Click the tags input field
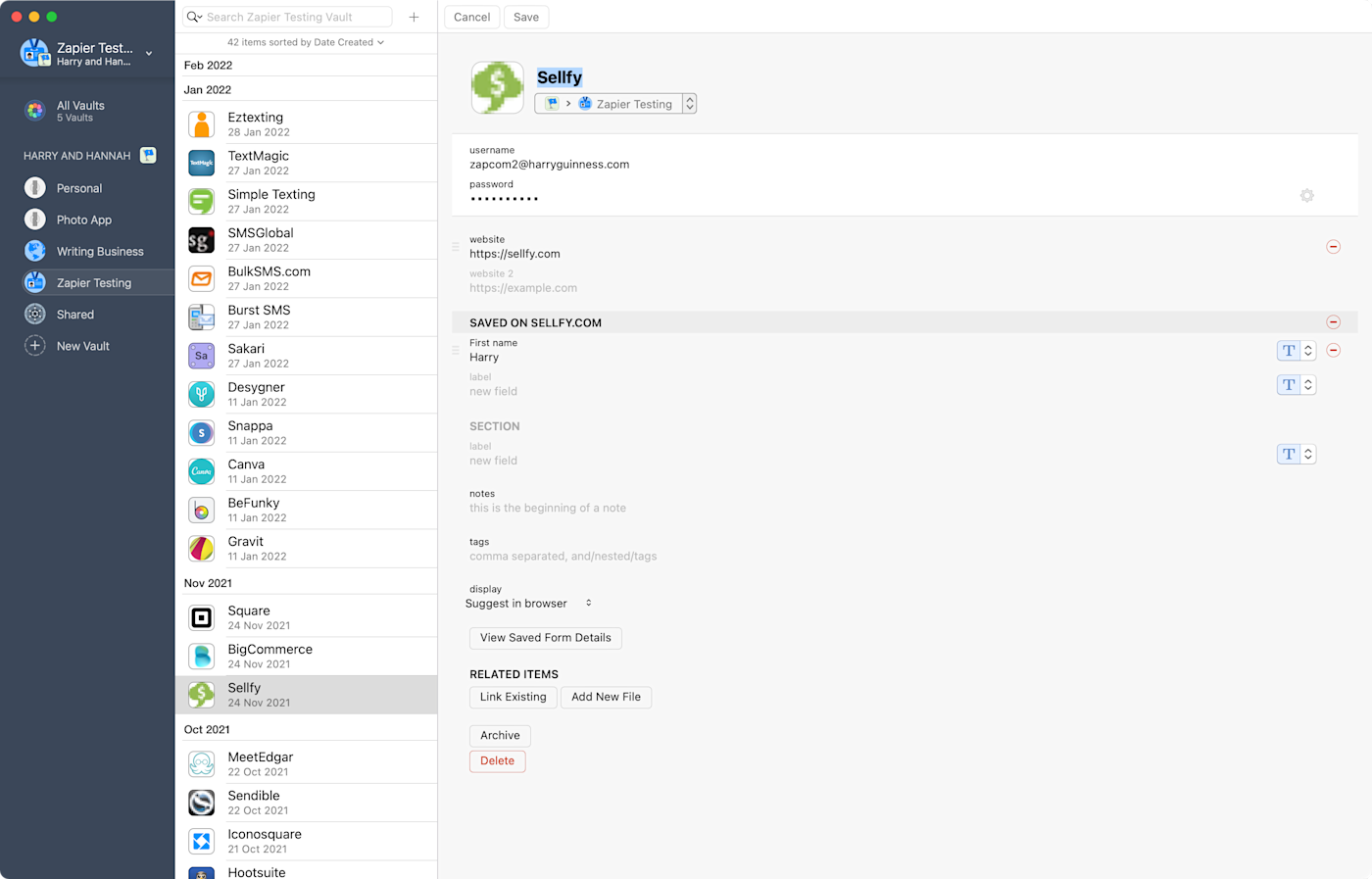The width and height of the screenshot is (1372, 879). [563, 557]
